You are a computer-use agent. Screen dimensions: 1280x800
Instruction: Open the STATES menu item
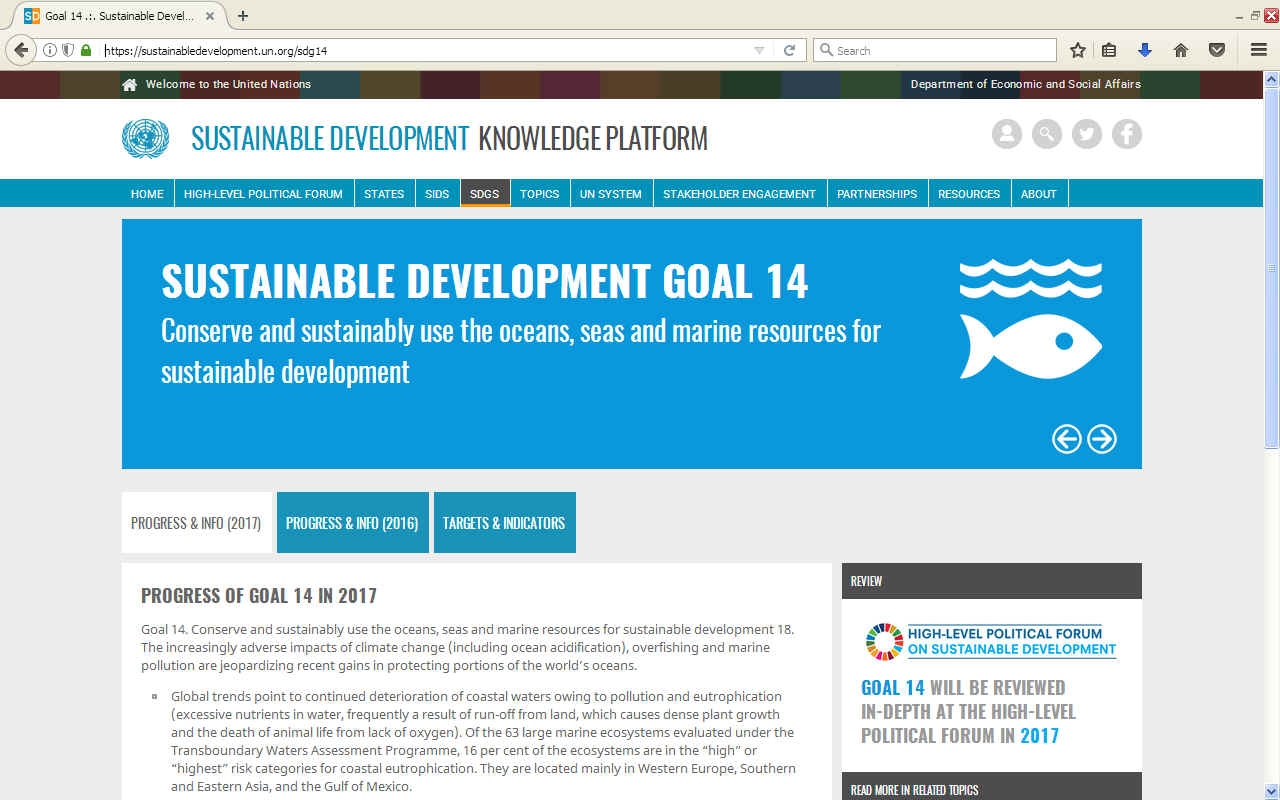click(x=384, y=194)
